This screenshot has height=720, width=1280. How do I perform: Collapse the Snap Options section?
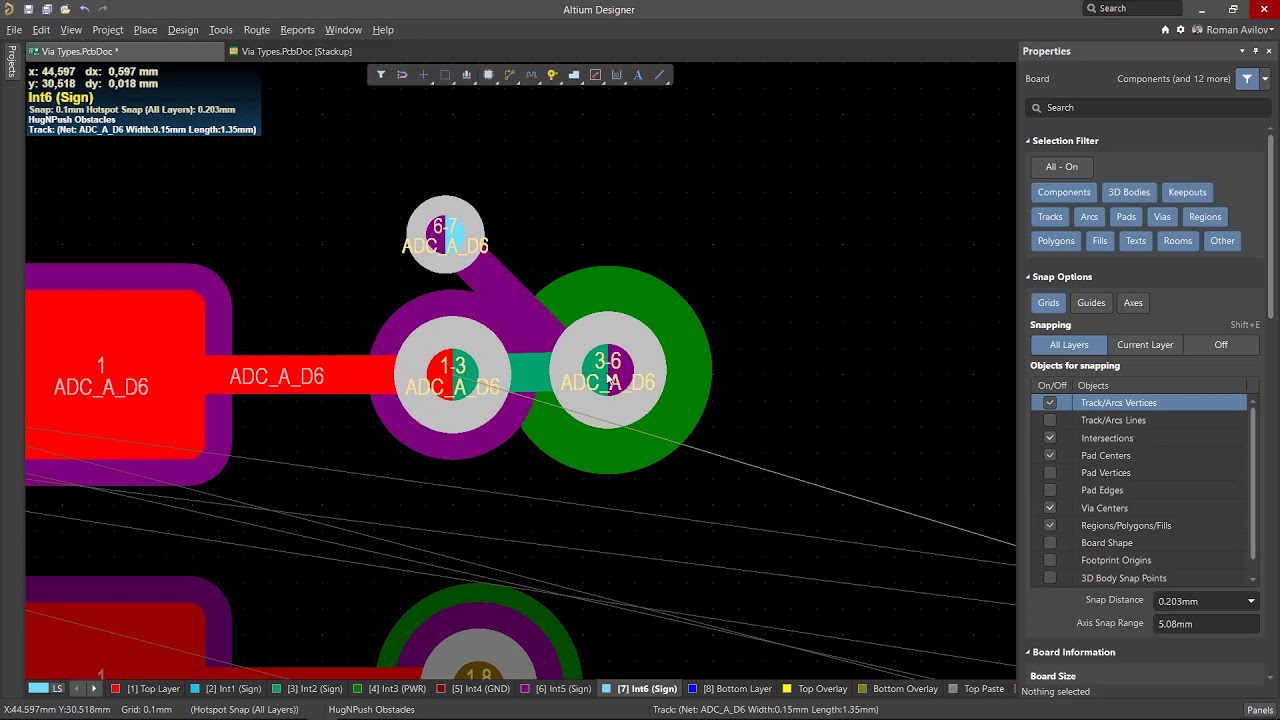1059,276
